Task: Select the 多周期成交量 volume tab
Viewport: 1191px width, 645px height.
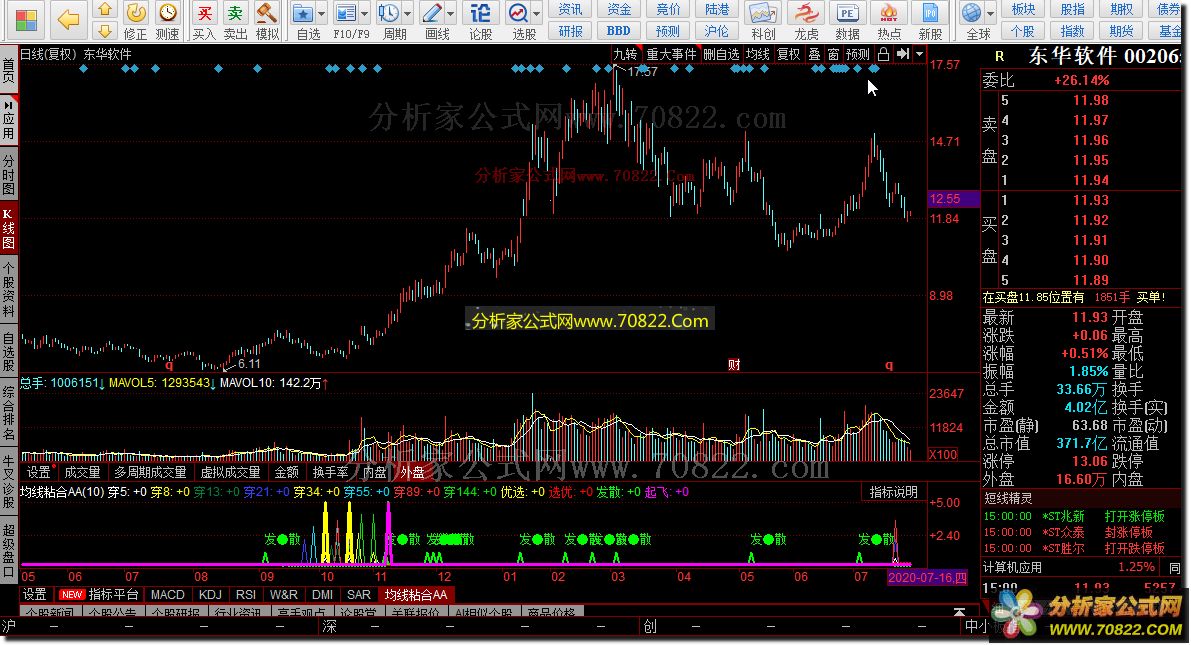Action: click(x=150, y=473)
